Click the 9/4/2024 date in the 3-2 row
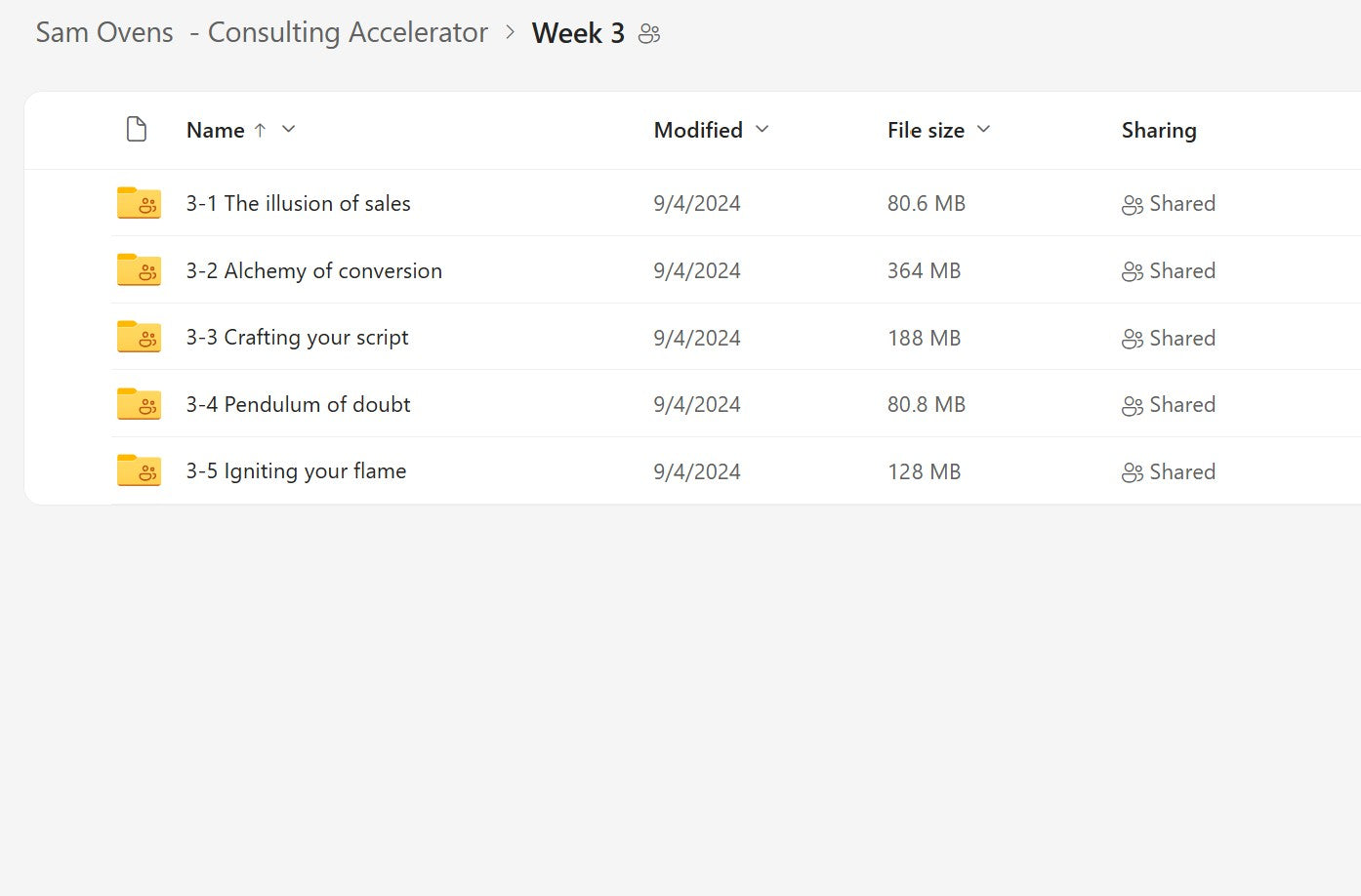The width and height of the screenshot is (1361, 896). (x=697, y=270)
